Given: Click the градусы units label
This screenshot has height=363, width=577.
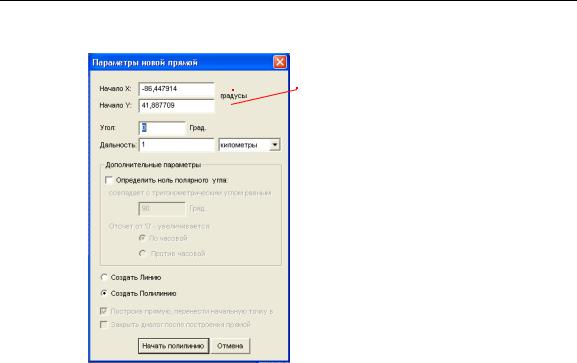Looking at the screenshot, I should (234, 96).
